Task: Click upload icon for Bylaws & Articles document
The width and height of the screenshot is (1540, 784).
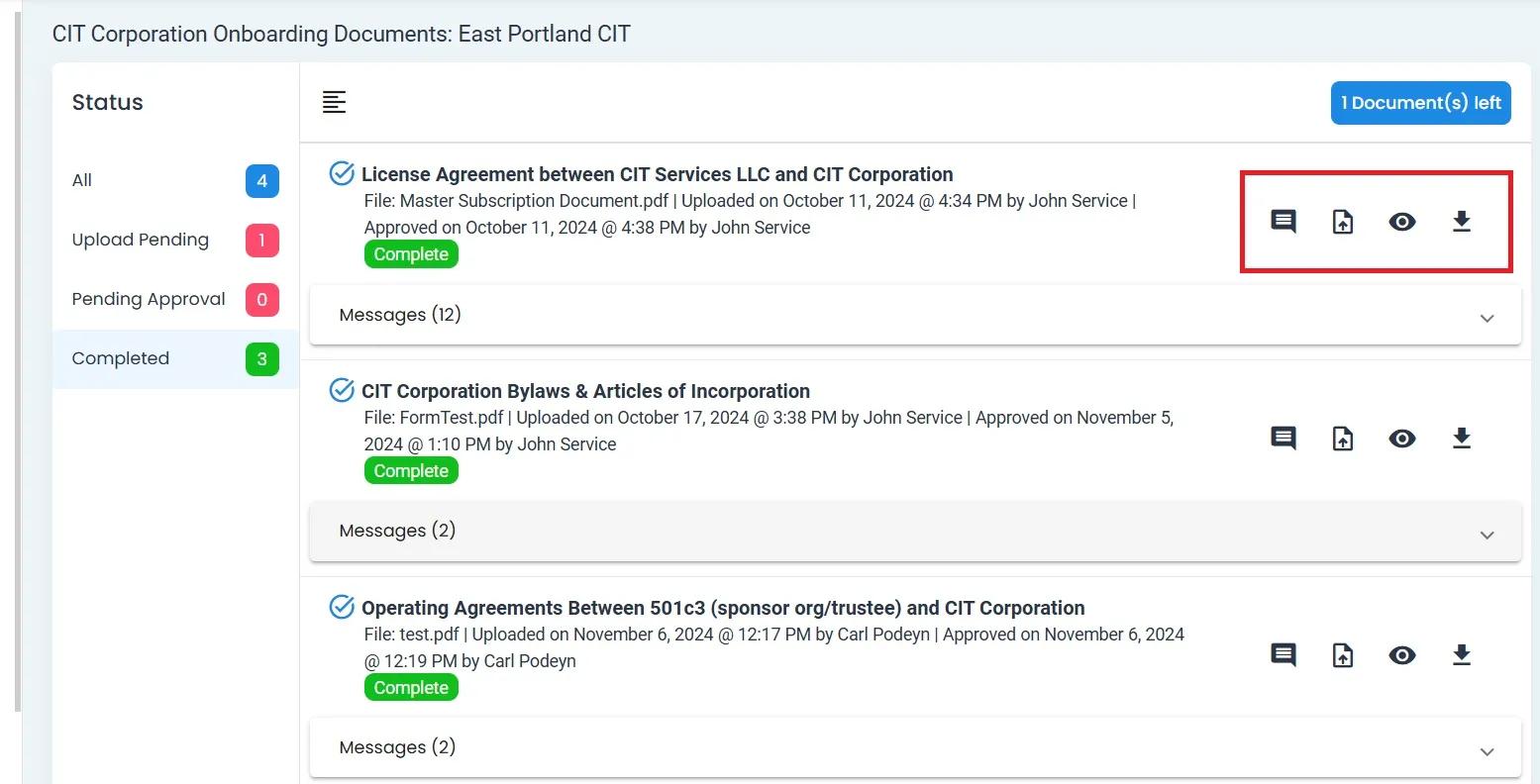Action: 1343,438
